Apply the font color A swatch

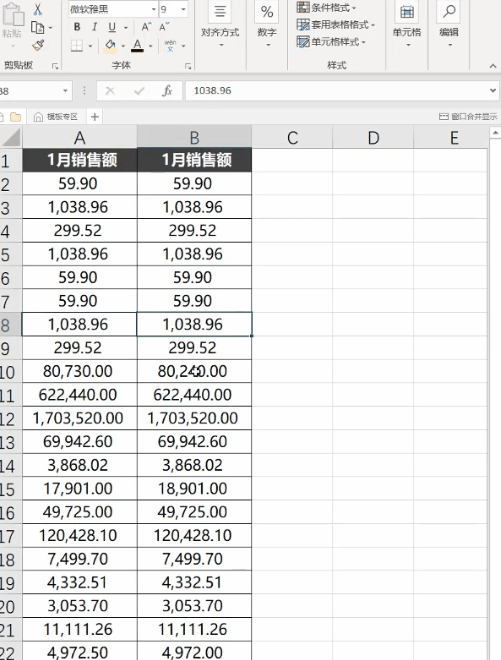tap(137, 45)
